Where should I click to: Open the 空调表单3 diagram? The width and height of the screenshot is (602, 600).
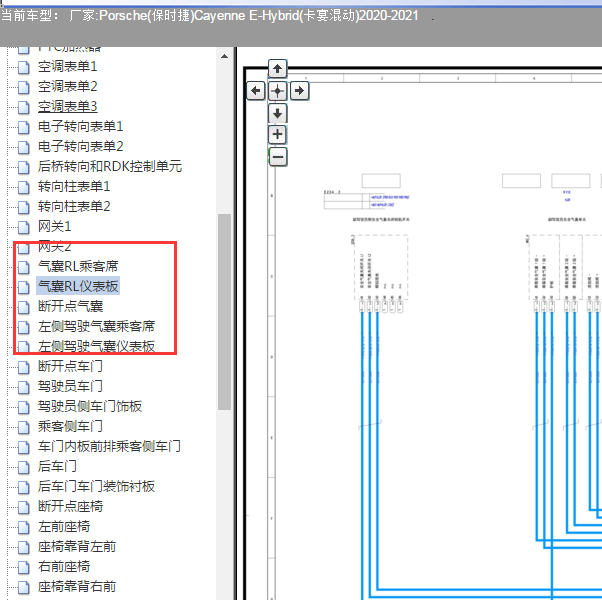pos(68,106)
